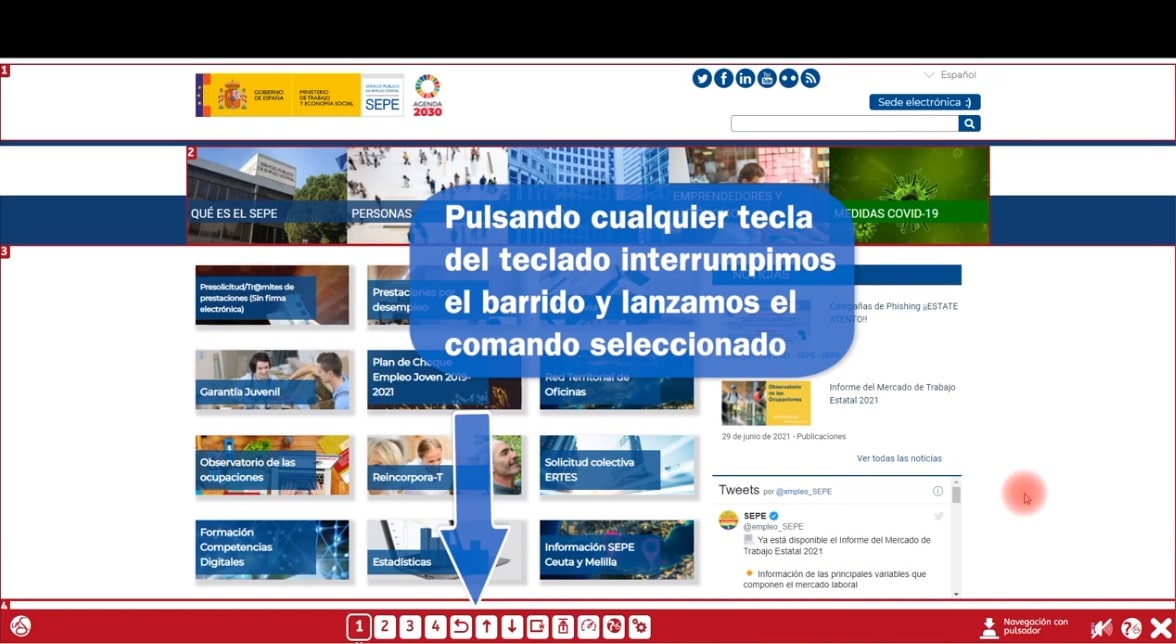Viewport: 1176px width, 644px height.
Task: Click the Twitter bird on SEPE tweet
Action: pos(938,516)
